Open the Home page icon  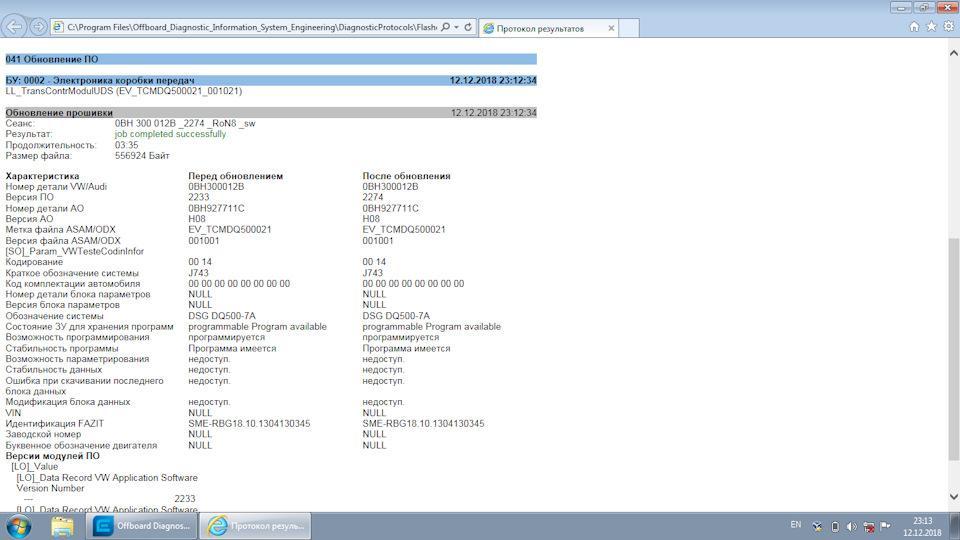click(x=913, y=26)
